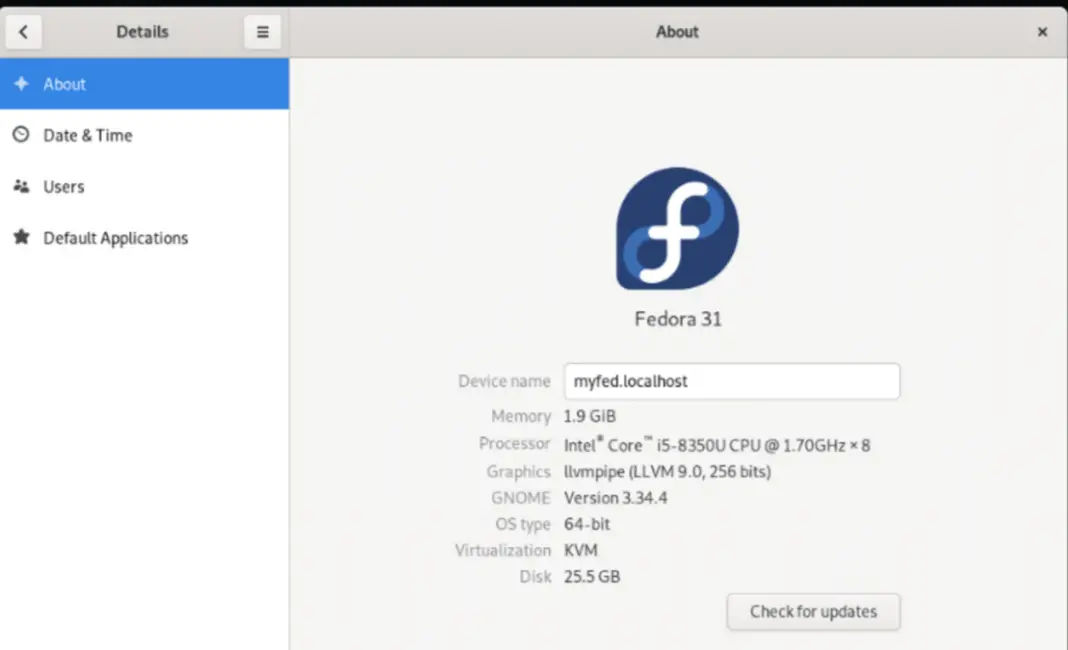
Task: Select the About entry in the sidebar
Action: (64, 84)
